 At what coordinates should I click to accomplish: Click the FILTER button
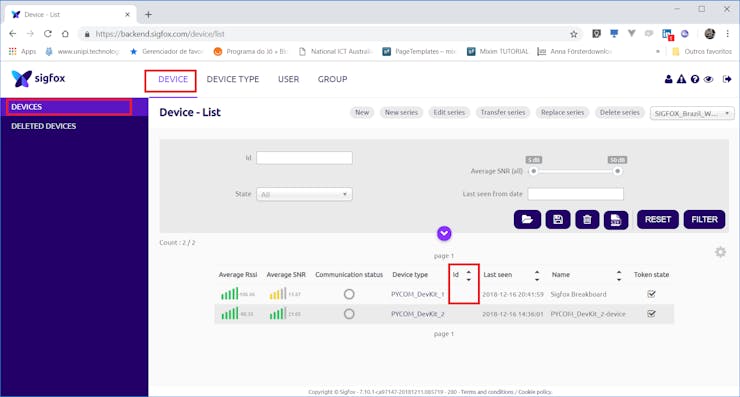tap(704, 220)
